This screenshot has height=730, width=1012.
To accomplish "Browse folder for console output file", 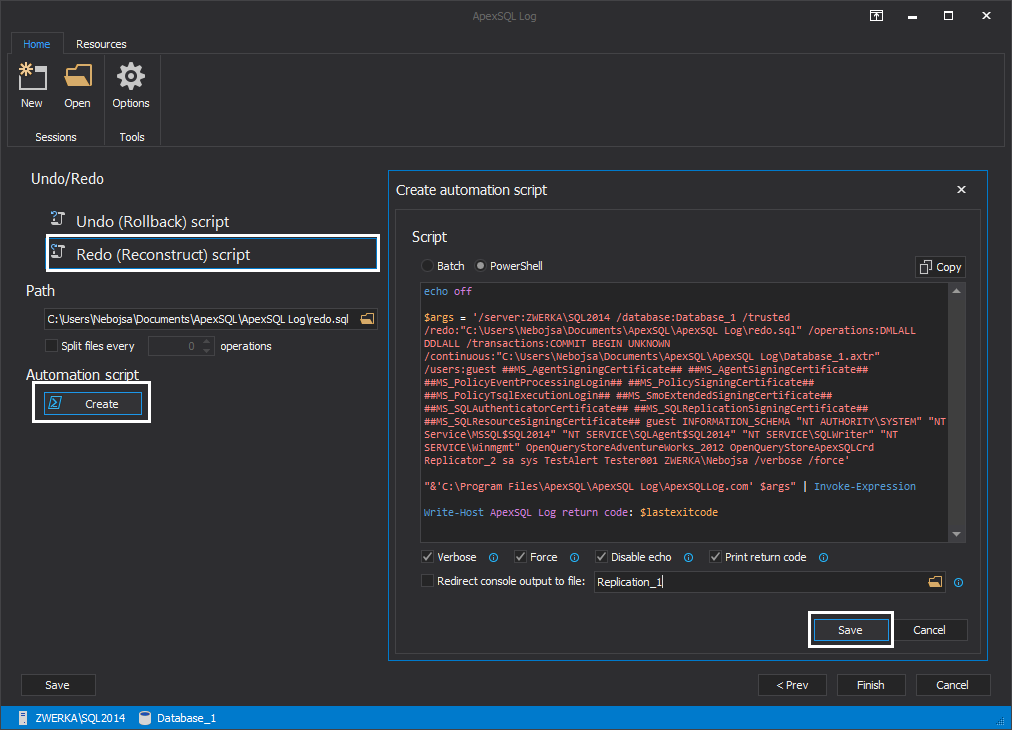I will tap(935, 582).
